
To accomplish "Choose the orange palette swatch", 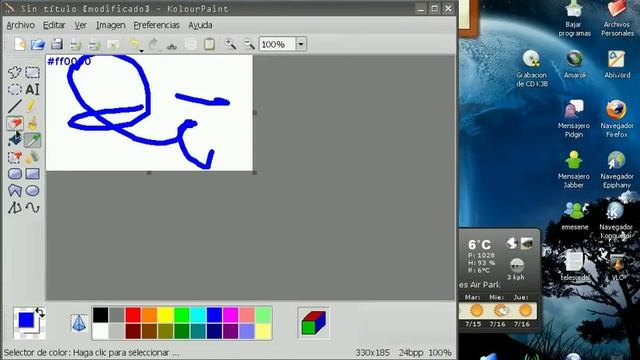I will point(149,315).
